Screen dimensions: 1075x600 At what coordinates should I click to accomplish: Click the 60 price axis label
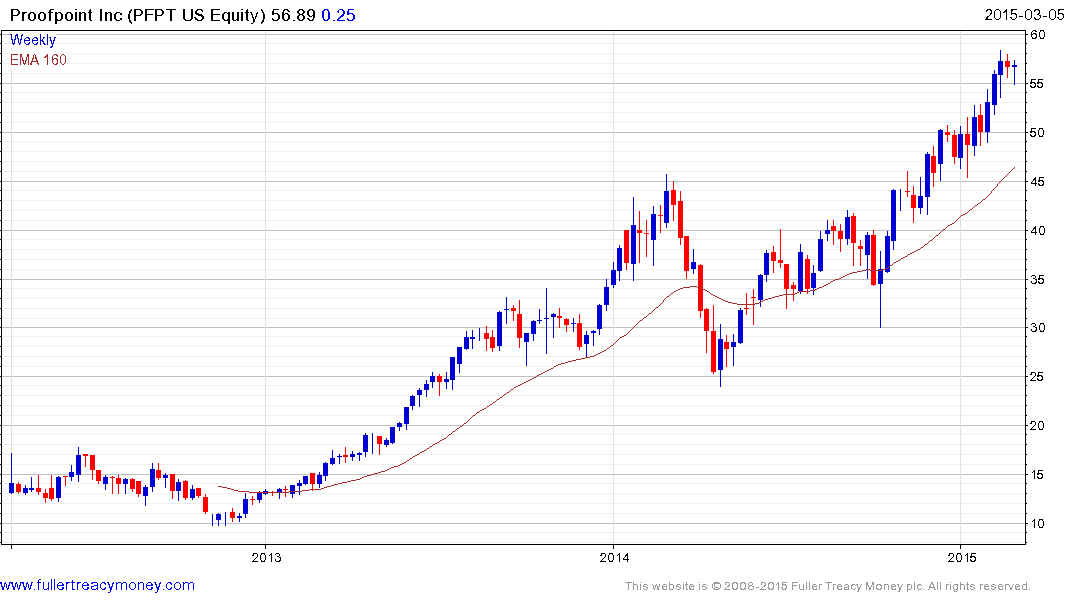click(1038, 35)
